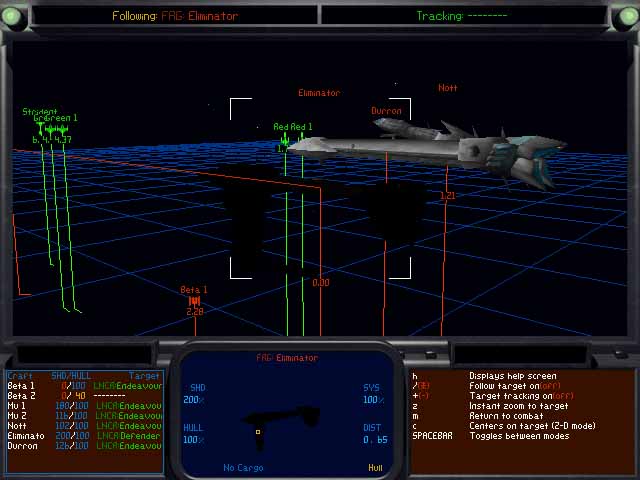The height and width of the screenshot is (480, 640).
Task: Click the Beta 1 fighter marker on the map
Action: (195, 300)
